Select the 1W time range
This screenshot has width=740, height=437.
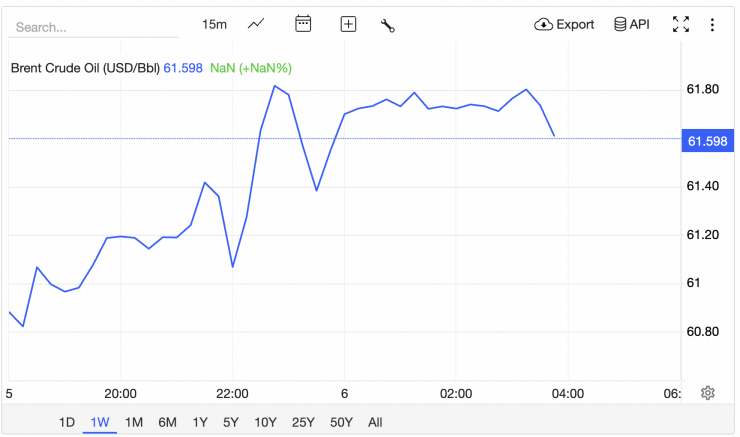(x=100, y=422)
